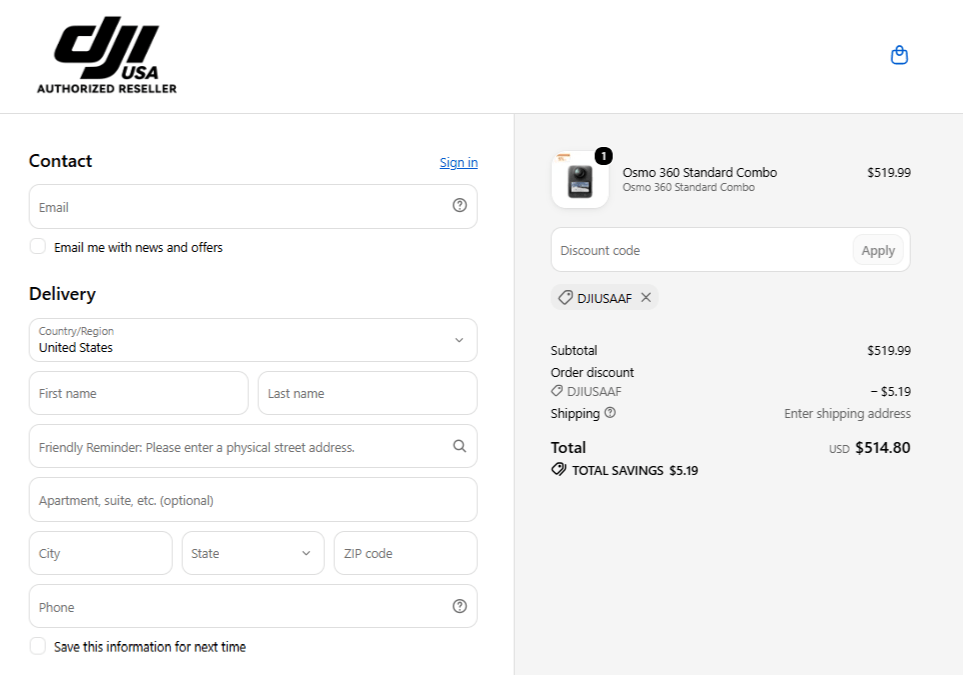The width and height of the screenshot is (963, 675).
Task: Click the address search magnifier icon
Action: click(x=459, y=446)
